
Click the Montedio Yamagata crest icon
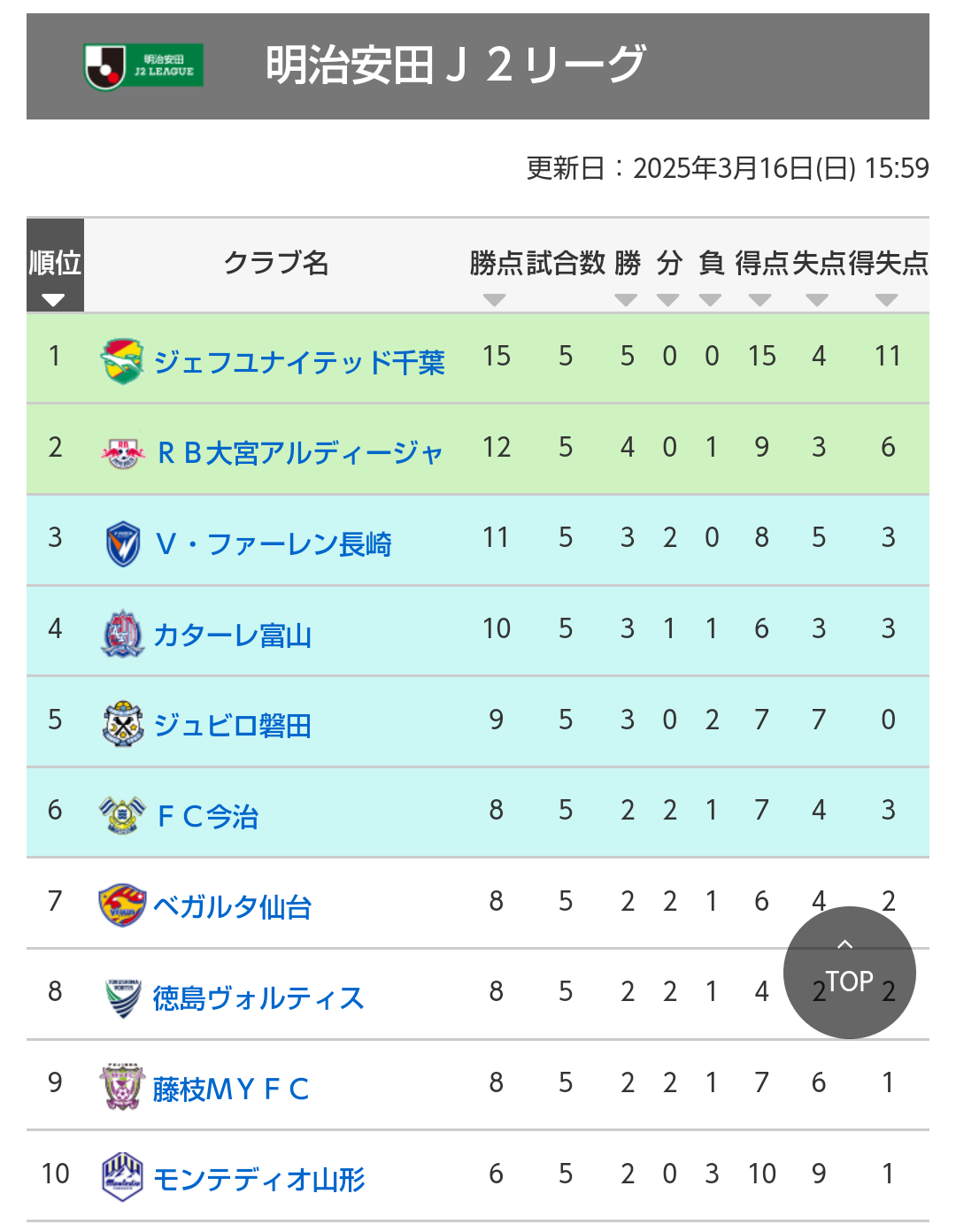pos(122,1177)
